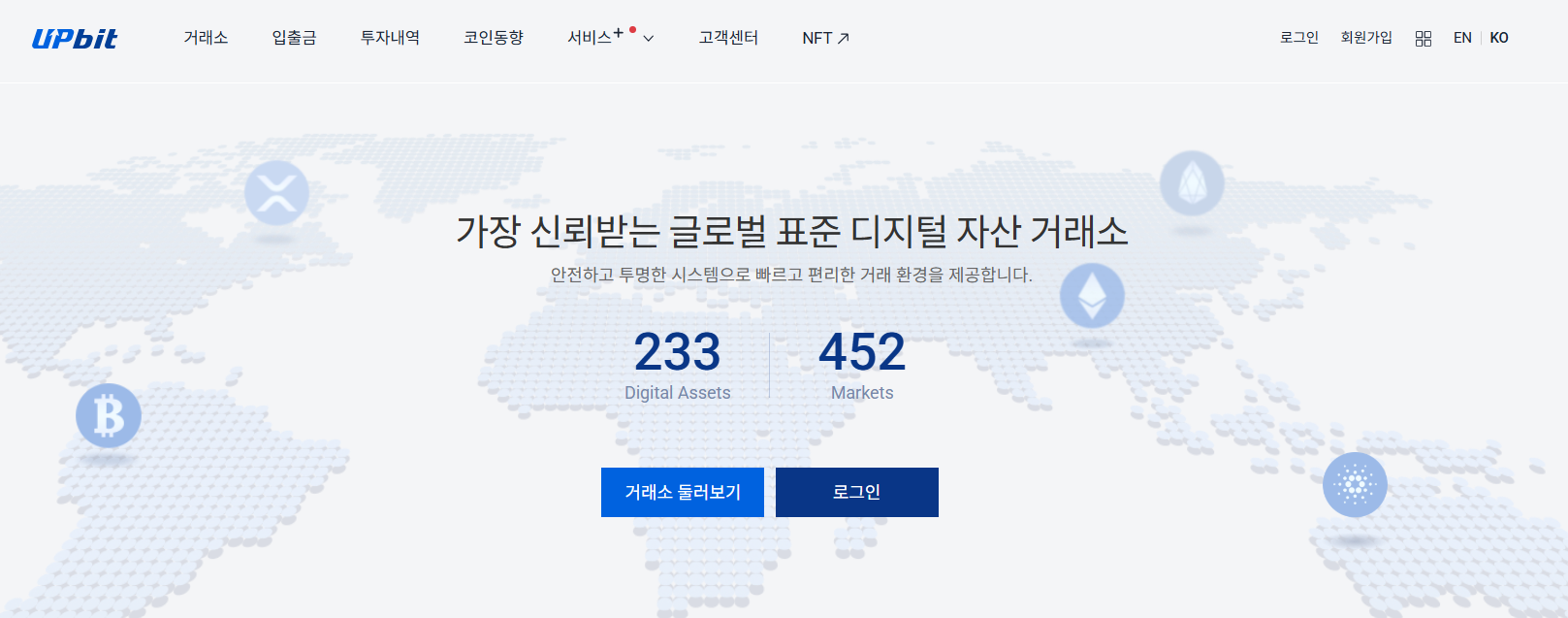Open the 입출금 menu
The image size is (1568, 618).
[294, 38]
